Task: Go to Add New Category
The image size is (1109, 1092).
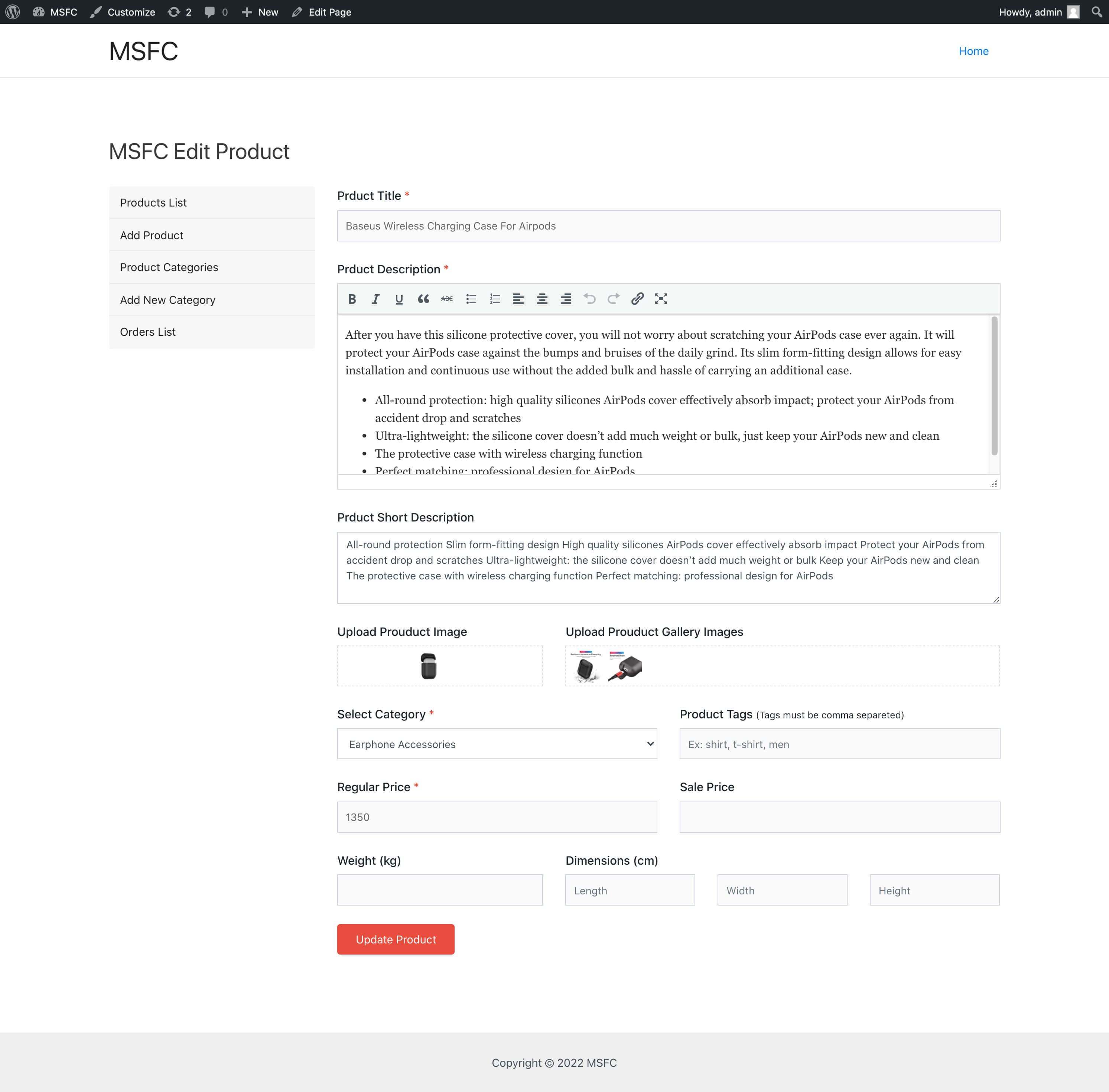Action: 168,300
